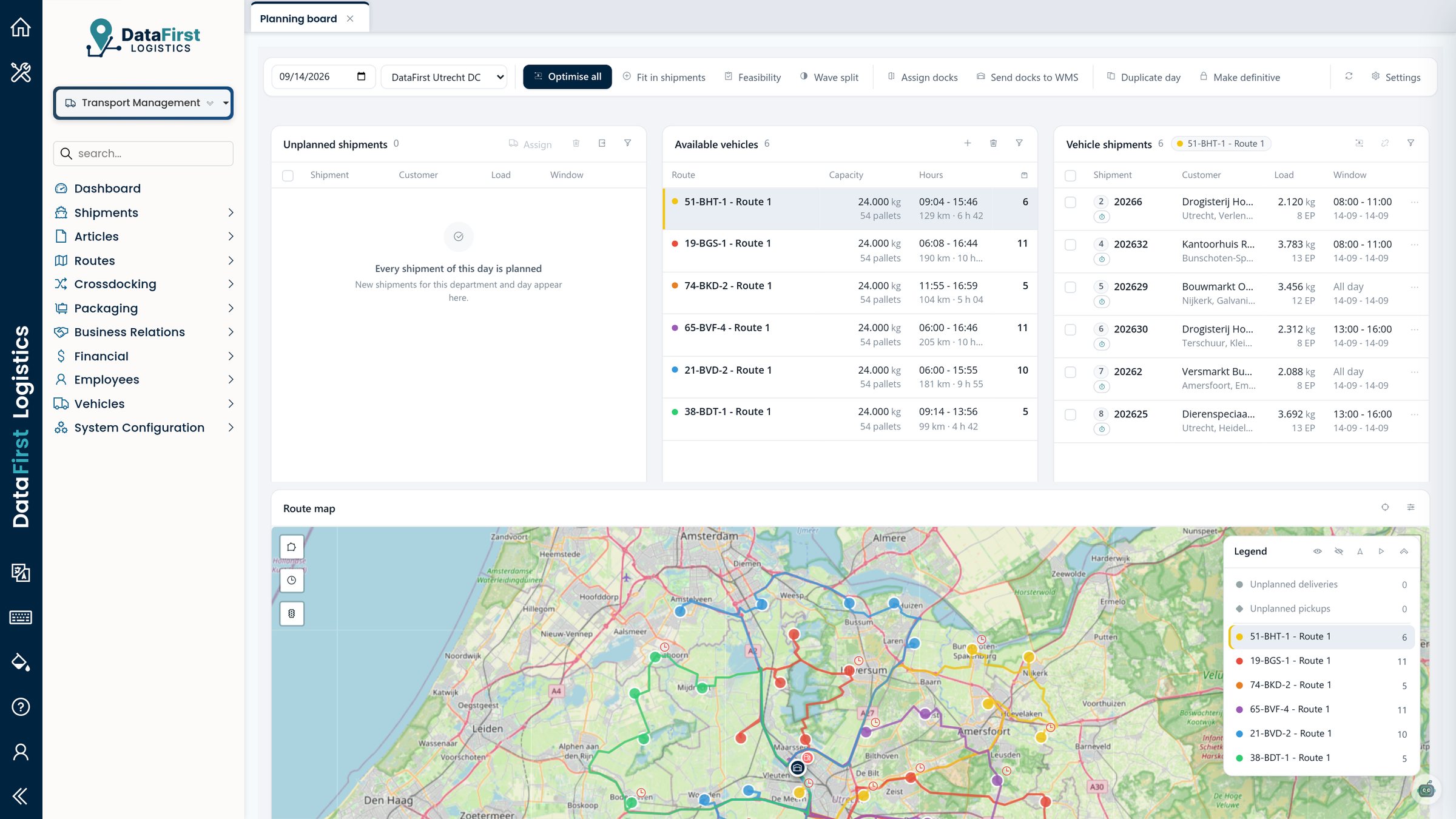Select checkbox for shipment 20266
This screenshot has width=1456, height=819.
1070,202
